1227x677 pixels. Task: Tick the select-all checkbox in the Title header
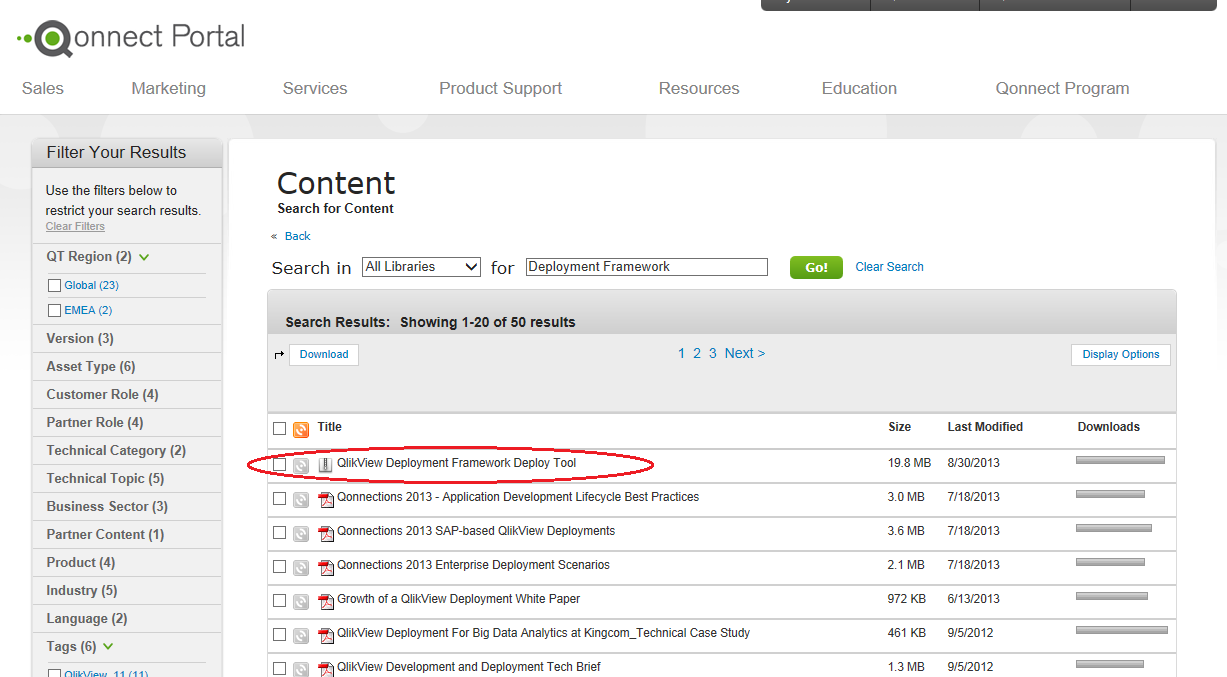280,429
